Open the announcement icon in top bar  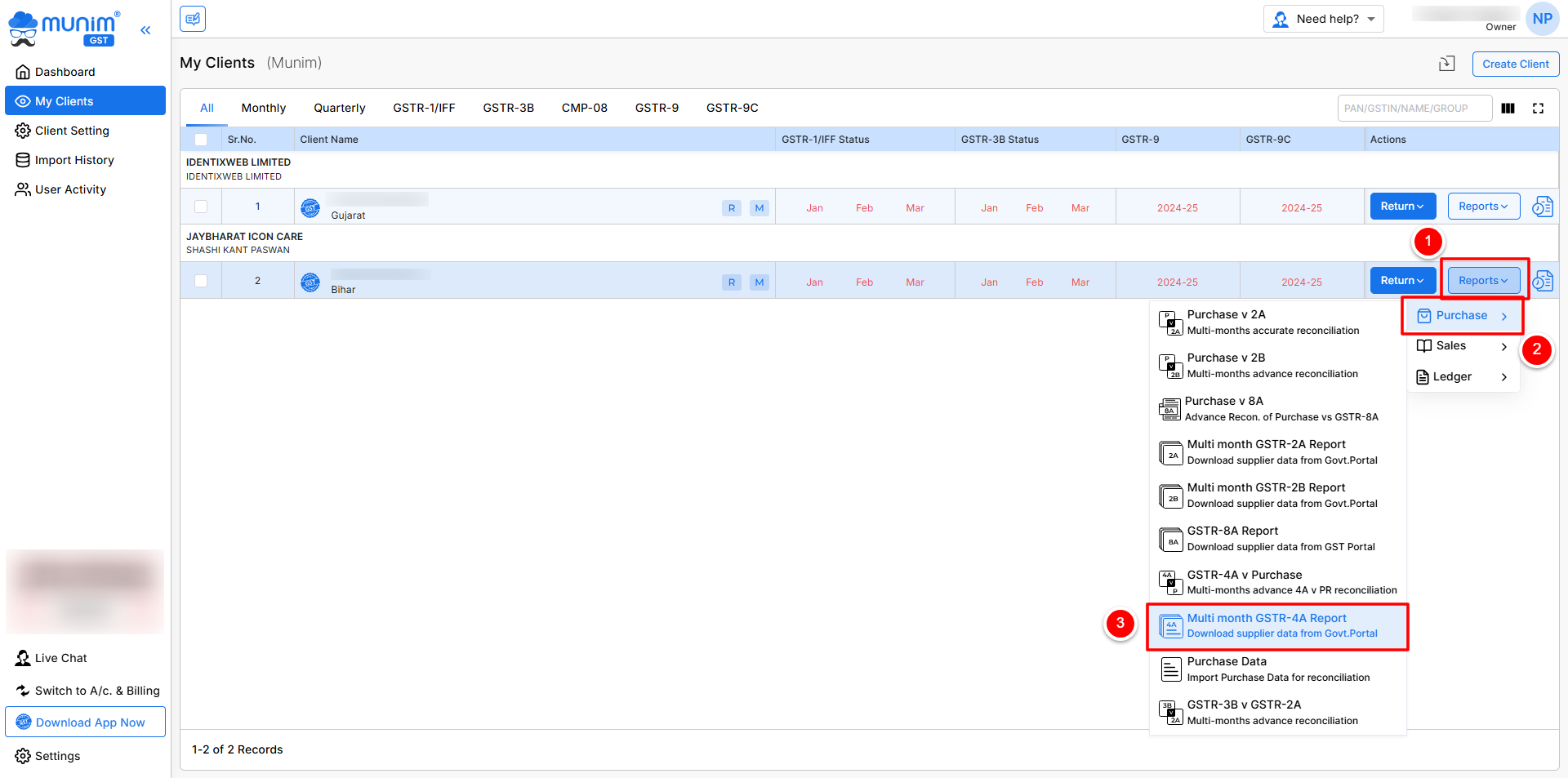pyautogui.click(x=193, y=19)
